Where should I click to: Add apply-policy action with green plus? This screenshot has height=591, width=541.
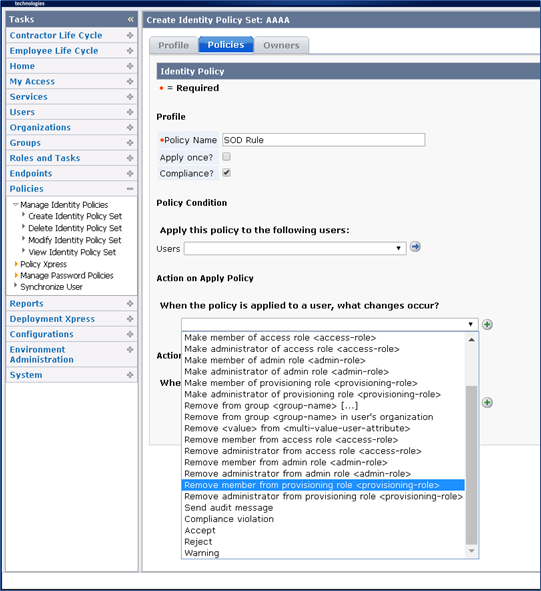(487, 325)
